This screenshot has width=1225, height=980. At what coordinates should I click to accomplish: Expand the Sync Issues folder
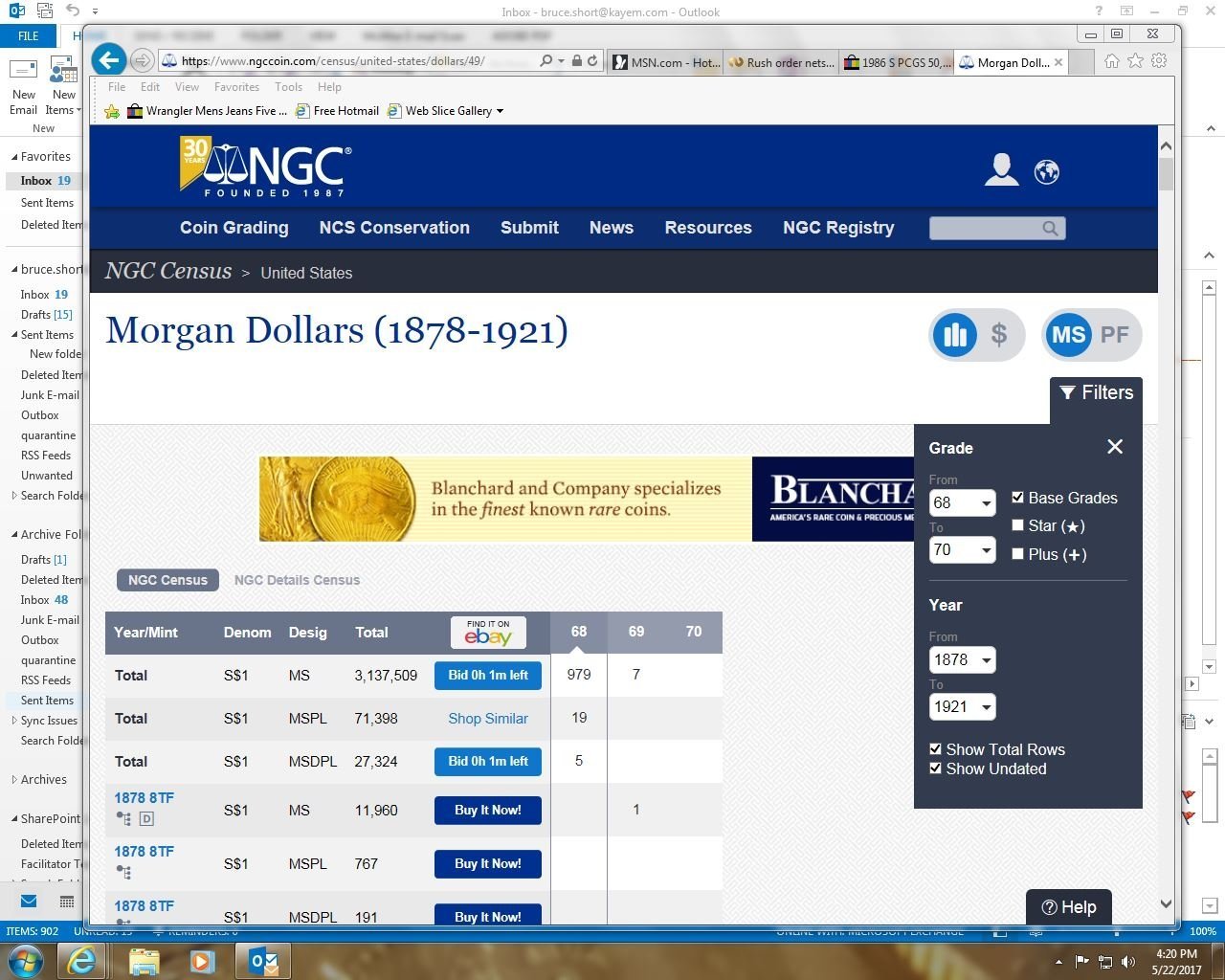click(14, 721)
